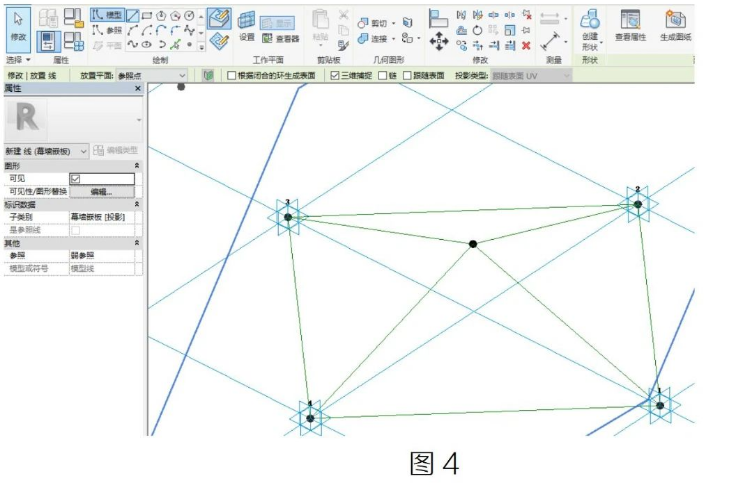Open the 放置平面 参照点 dropdown
The height and width of the screenshot is (483, 732).
point(152,76)
